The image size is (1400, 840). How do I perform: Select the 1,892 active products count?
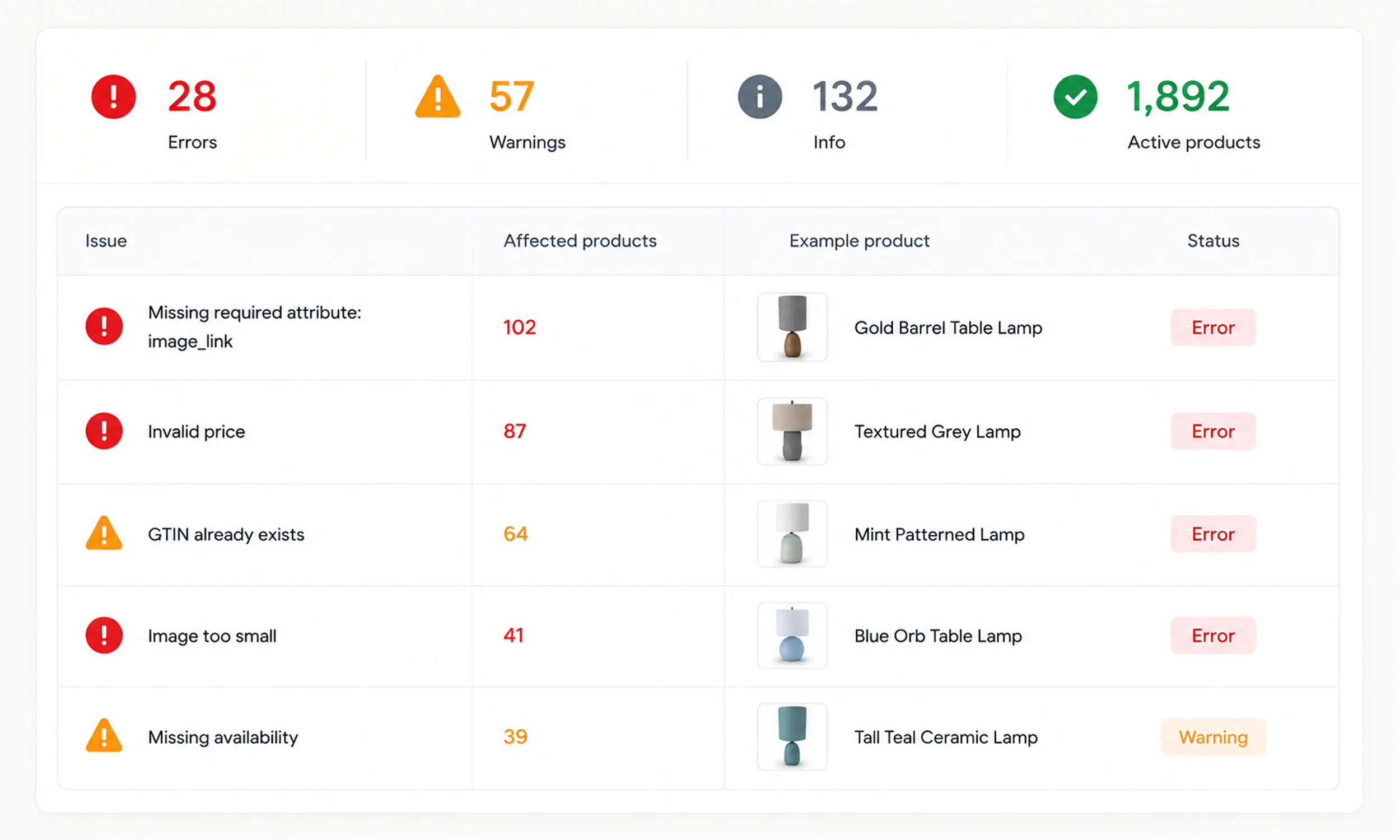point(1178,97)
